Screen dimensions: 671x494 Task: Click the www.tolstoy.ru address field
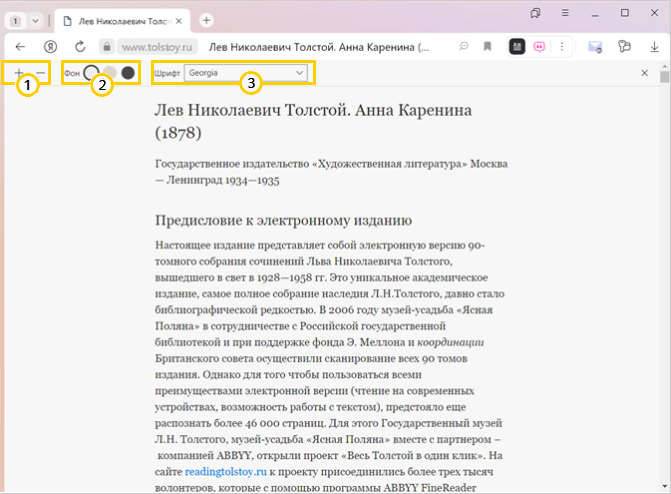pyautogui.click(x=150, y=46)
